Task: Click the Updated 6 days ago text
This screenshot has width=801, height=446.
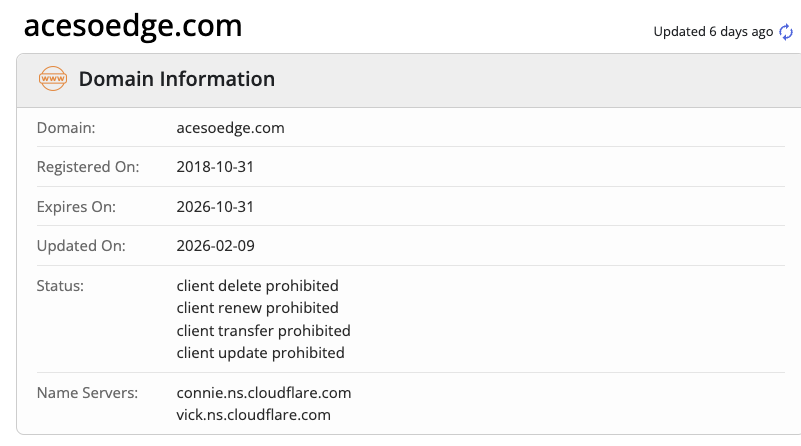Action: coord(712,32)
